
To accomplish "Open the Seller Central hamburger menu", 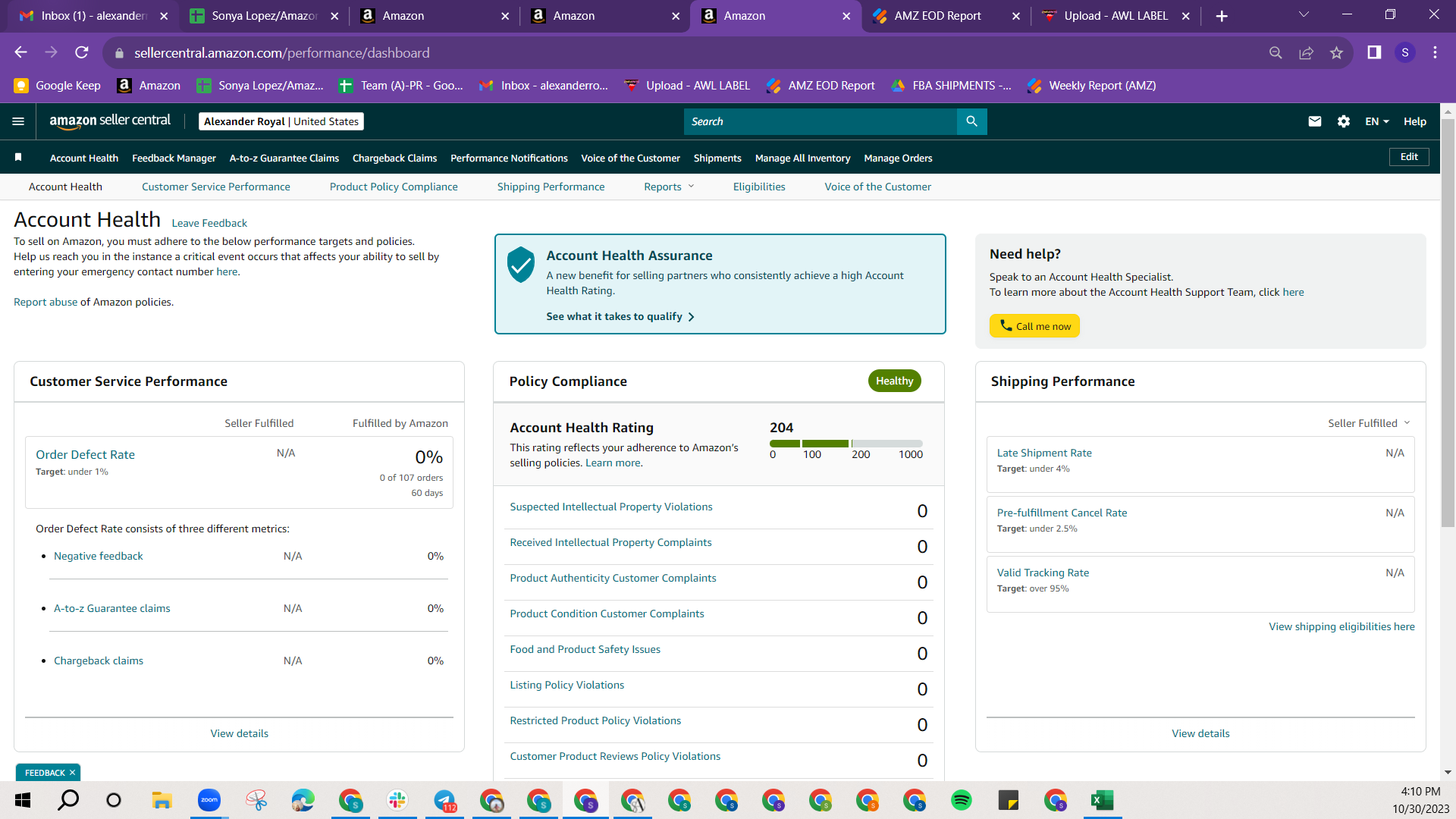I will [18, 121].
